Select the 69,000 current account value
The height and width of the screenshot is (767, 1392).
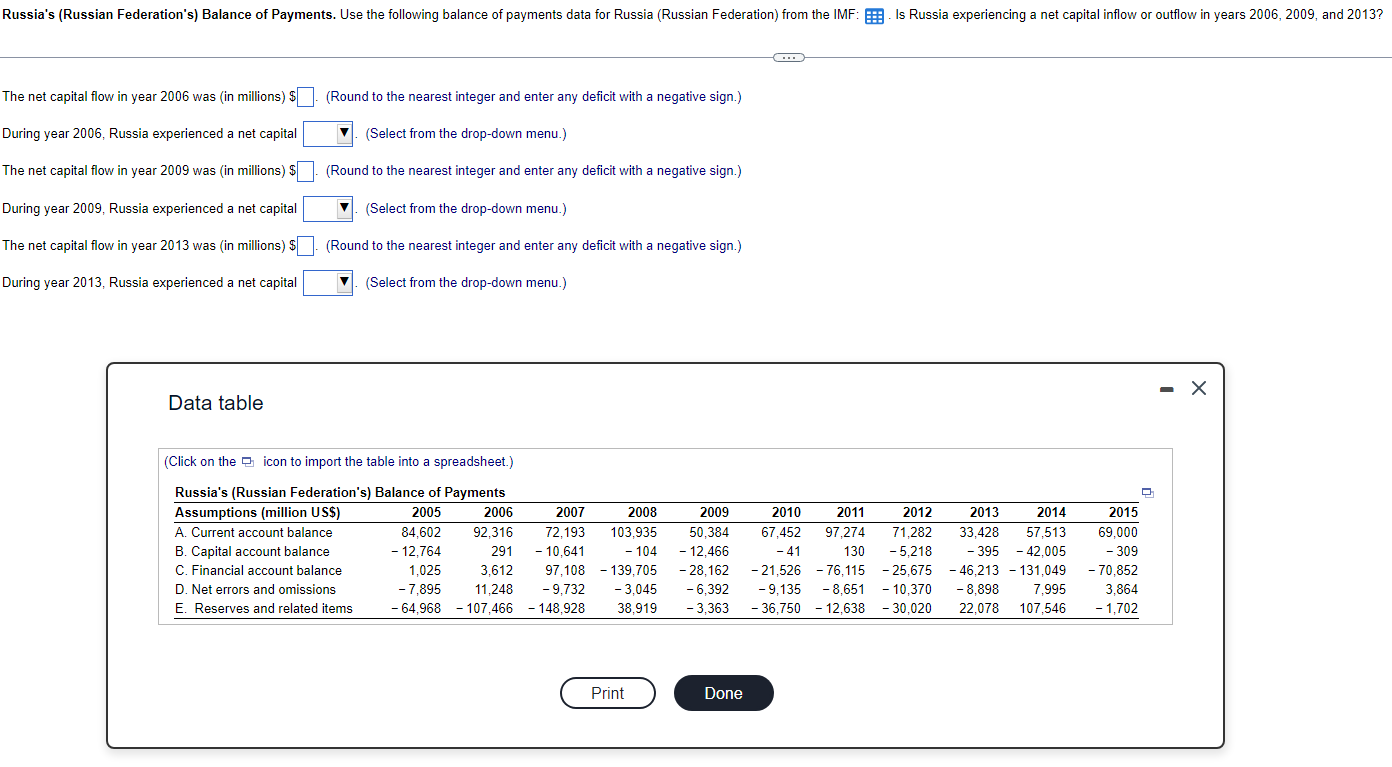point(1117,532)
